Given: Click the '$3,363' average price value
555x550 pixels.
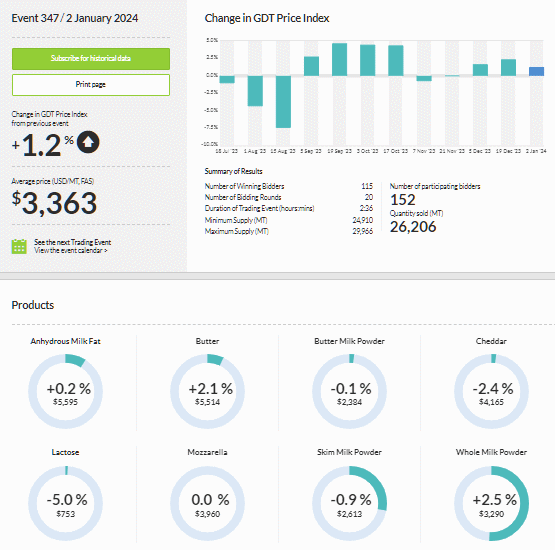Looking at the screenshot, I should [x=54, y=203].
